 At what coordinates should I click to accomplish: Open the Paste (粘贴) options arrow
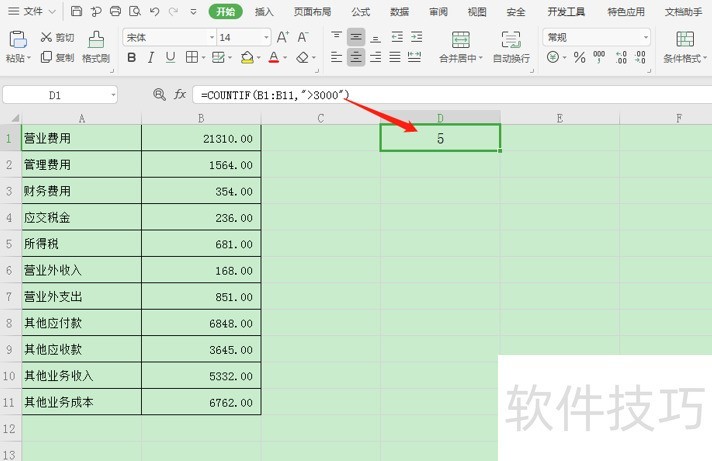coord(29,58)
